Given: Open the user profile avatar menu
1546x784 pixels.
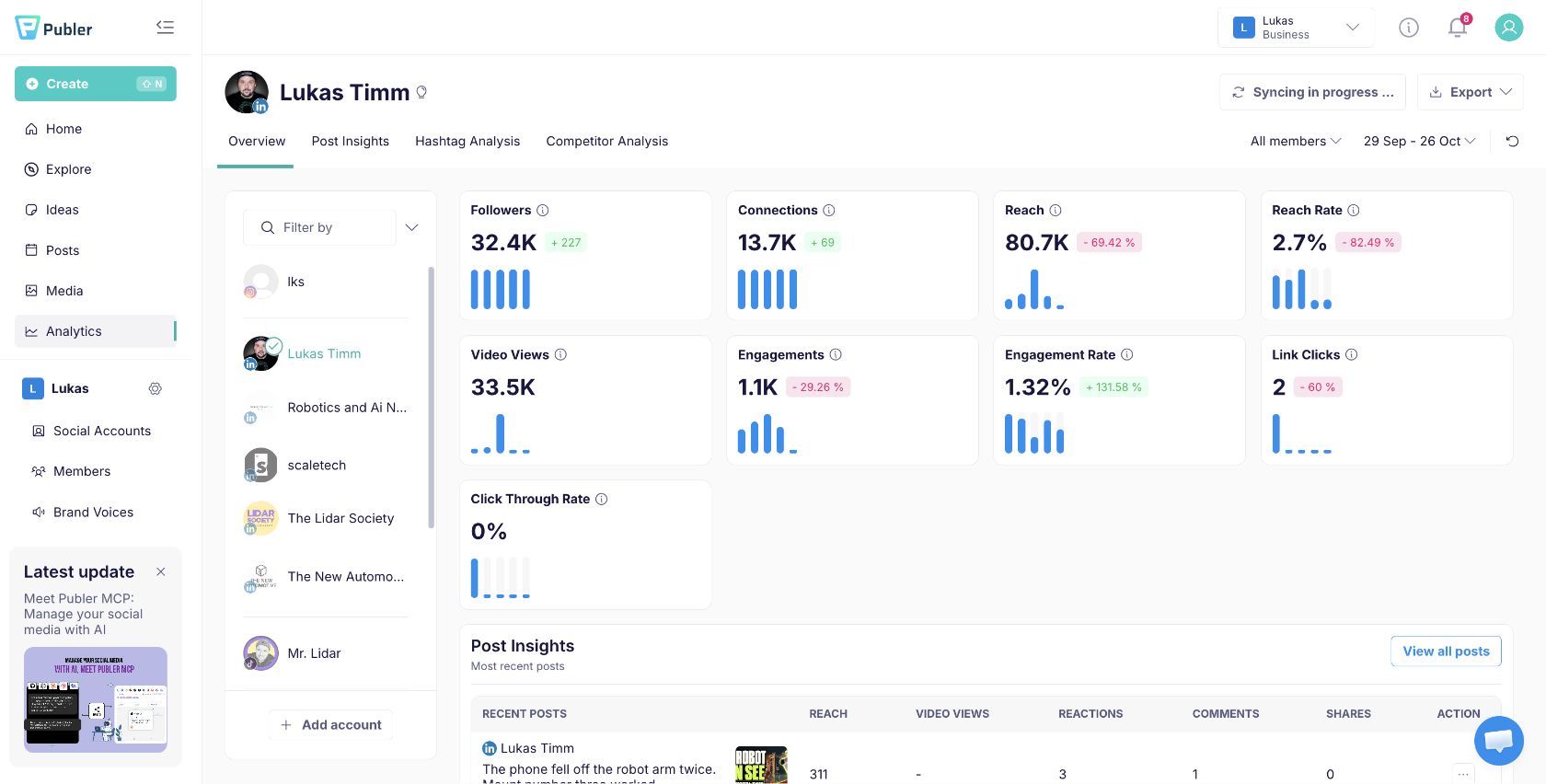Looking at the screenshot, I should coord(1508,28).
